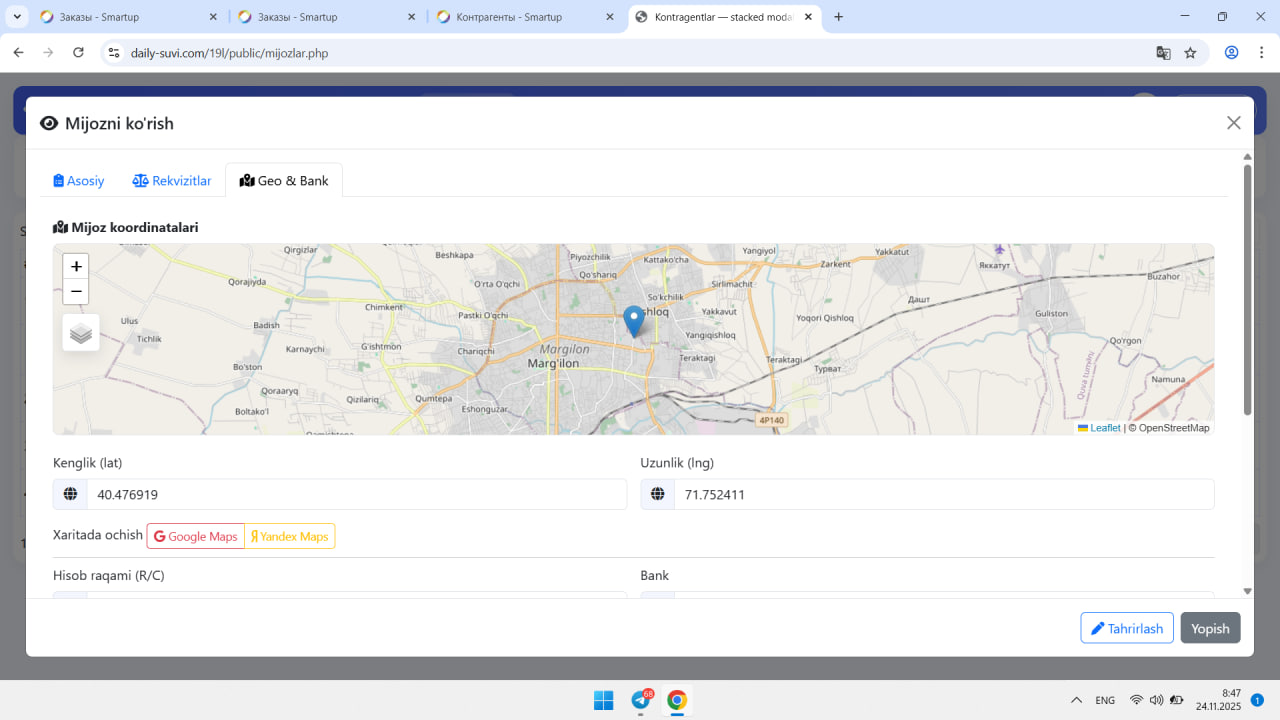1280x720 pixels.
Task: Open location in Google Maps
Action: pos(196,537)
